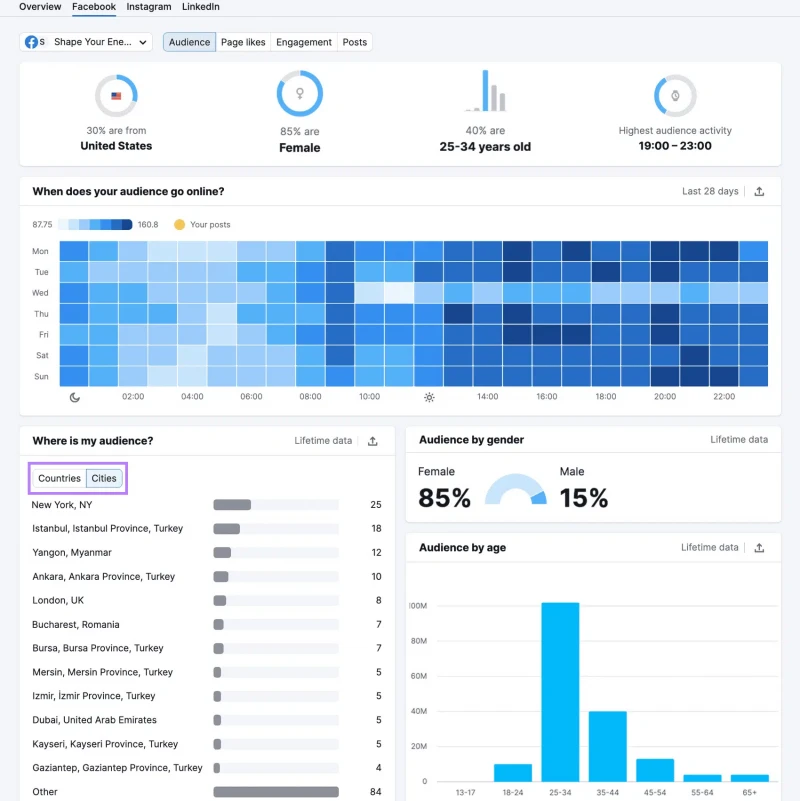Expand the Shape Your Ene... page dropdown
800x801 pixels.
click(86, 42)
